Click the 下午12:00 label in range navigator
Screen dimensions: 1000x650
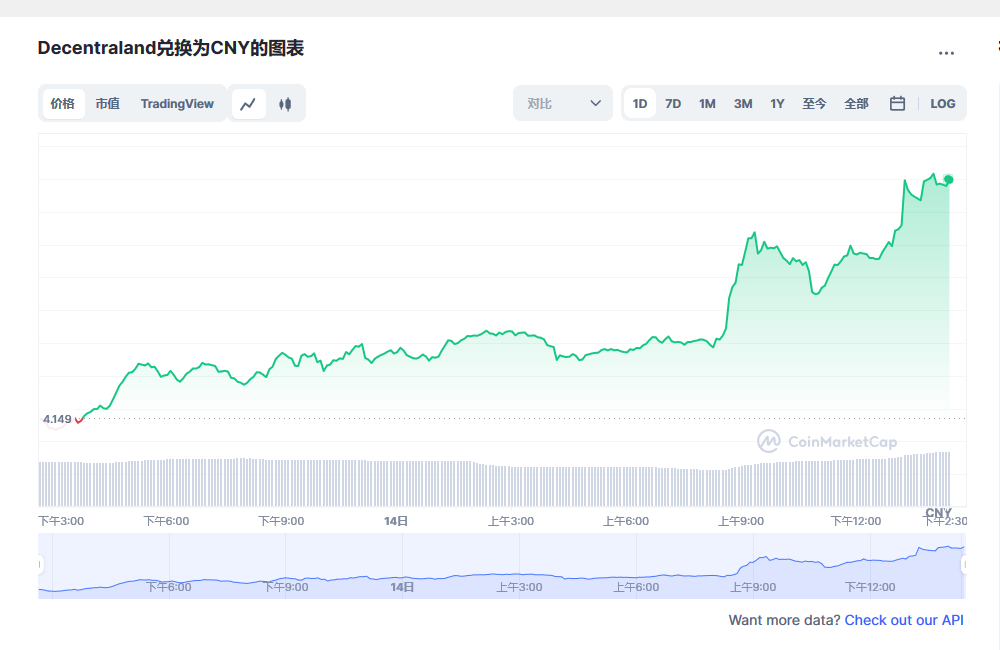[870, 587]
